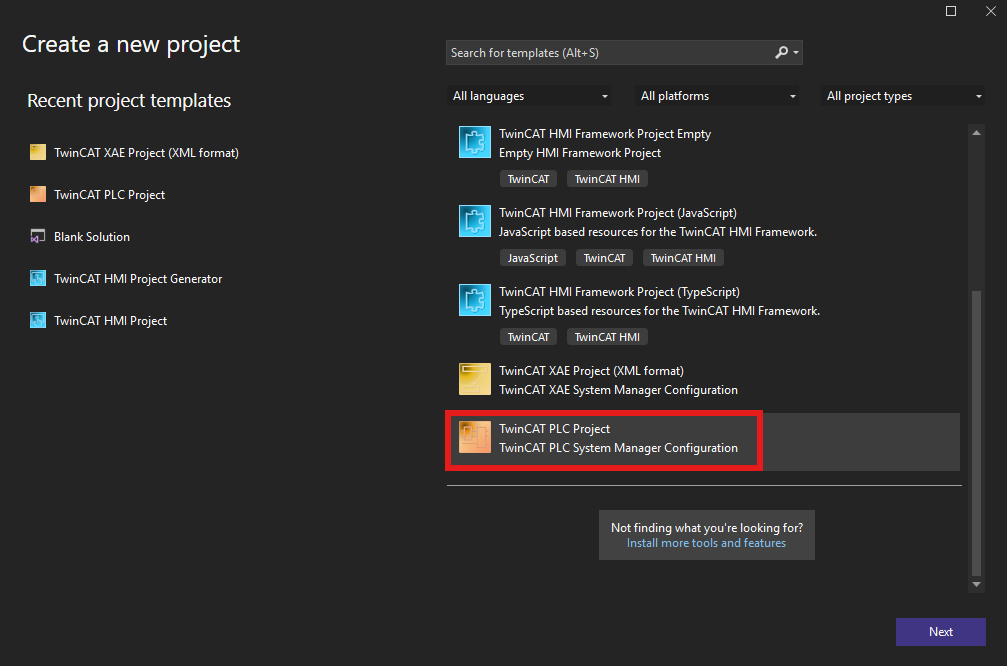Select the Blank Solution icon in recent templates

pyautogui.click(x=38, y=236)
